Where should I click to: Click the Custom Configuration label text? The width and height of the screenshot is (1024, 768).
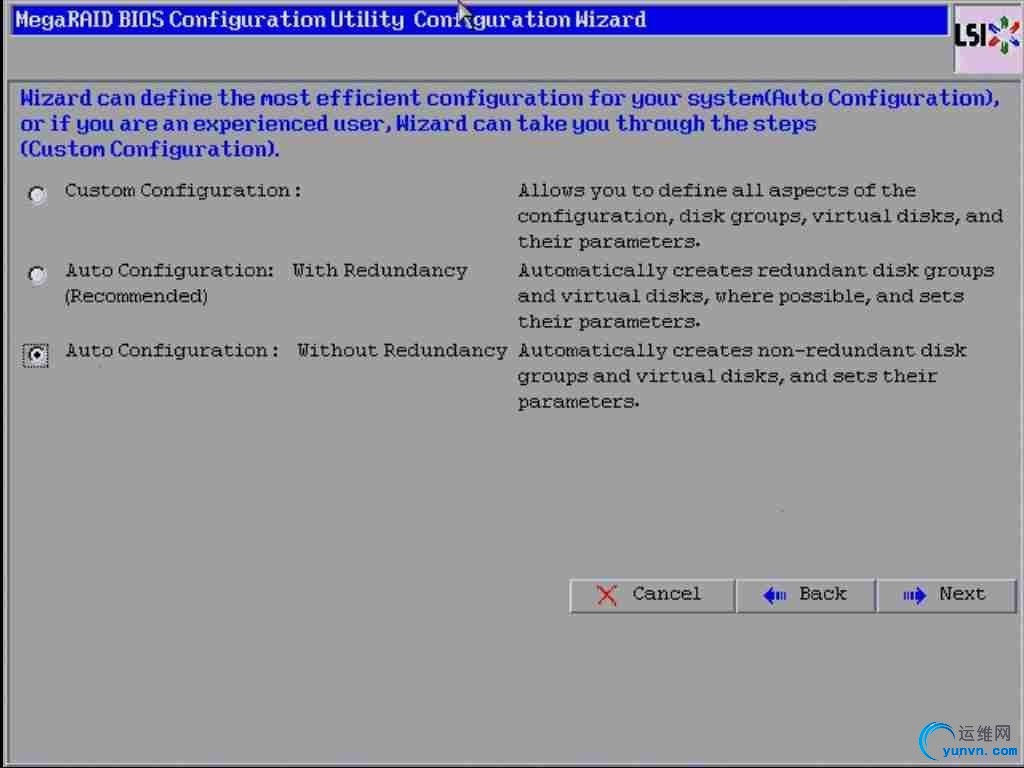[x=183, y=191]
